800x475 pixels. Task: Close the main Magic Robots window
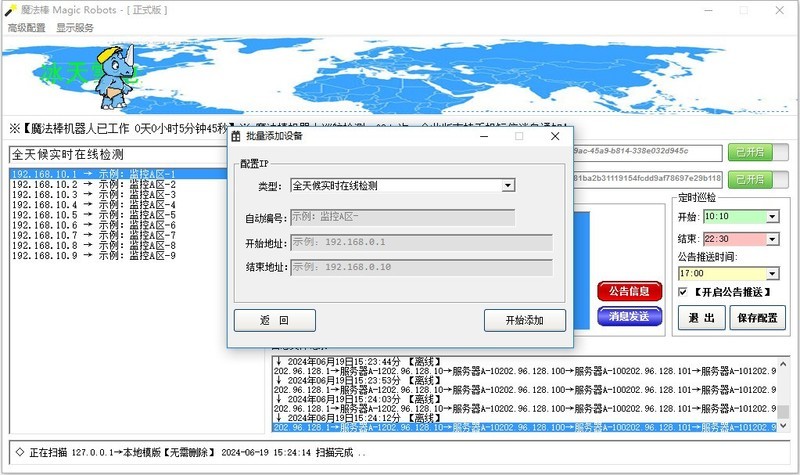[780, 10]
